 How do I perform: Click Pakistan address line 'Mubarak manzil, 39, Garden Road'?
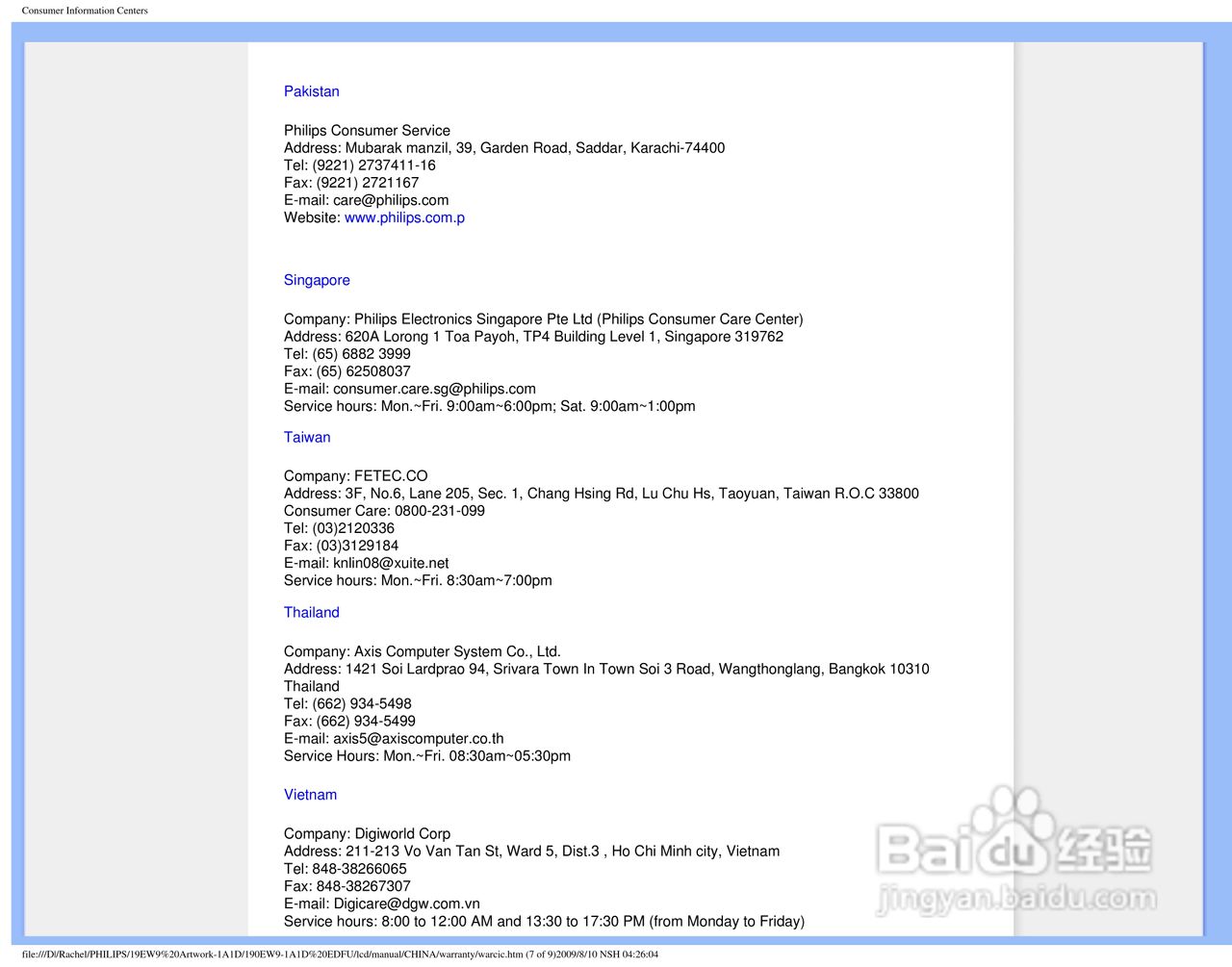coord(504,148)
